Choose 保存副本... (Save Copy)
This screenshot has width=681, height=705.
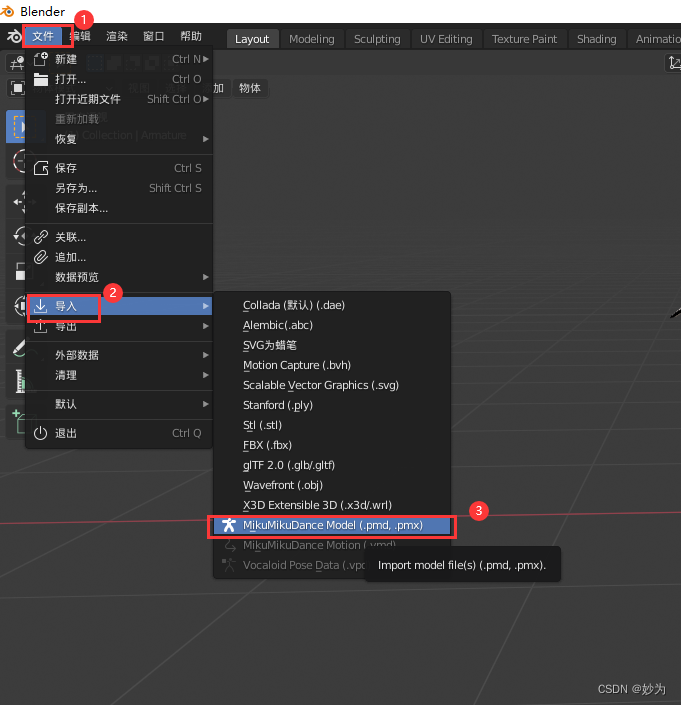119,208
